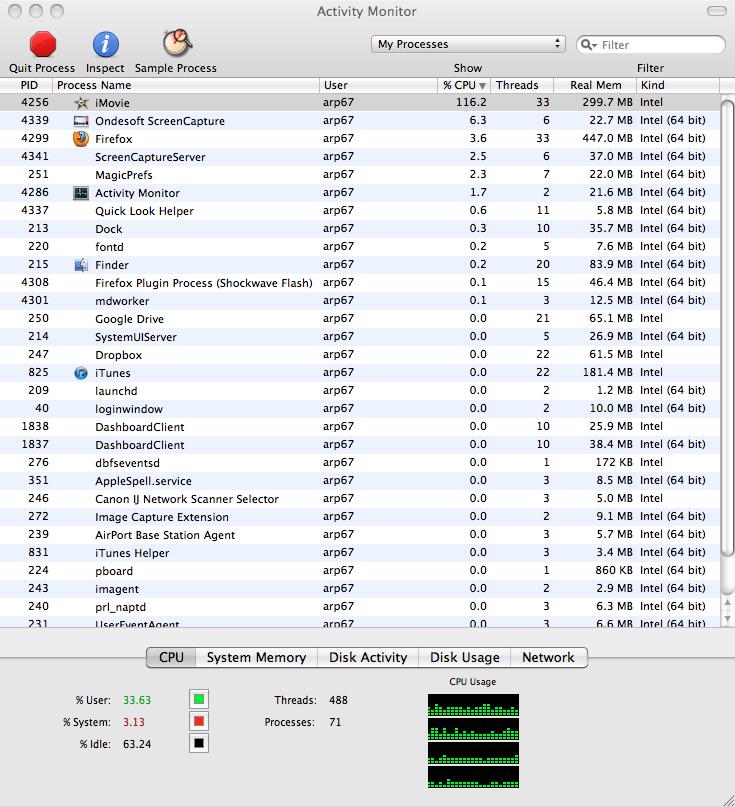This screenshot has width=735, height=807.
Task: Select the AppleSpell.service process row
Action: coord(360,481)
